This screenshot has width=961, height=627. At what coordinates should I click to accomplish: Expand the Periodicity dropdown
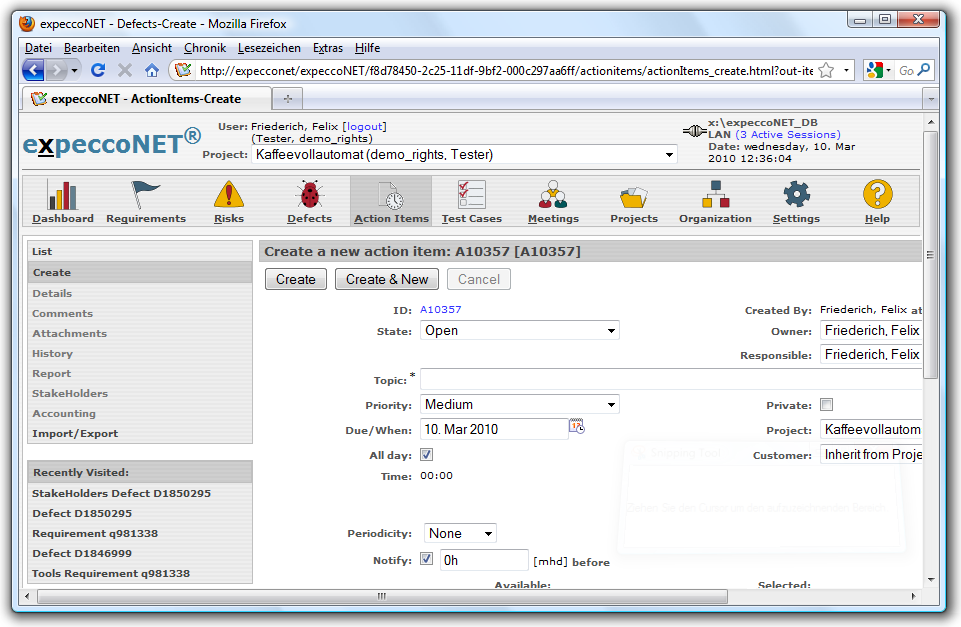pyautogui.click(x=460, y=533)
